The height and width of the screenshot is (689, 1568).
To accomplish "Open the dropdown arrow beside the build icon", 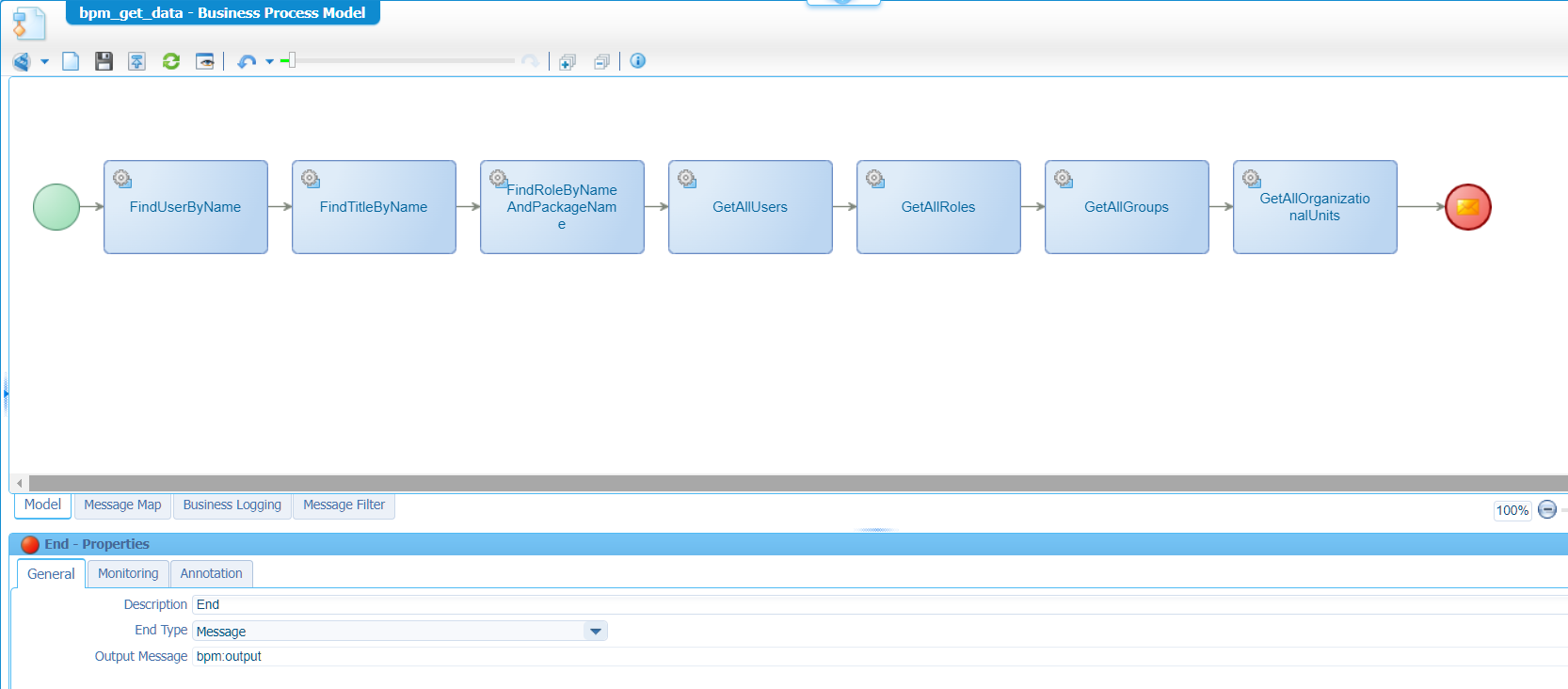I will pyautogui.click(x=44, y=62).
